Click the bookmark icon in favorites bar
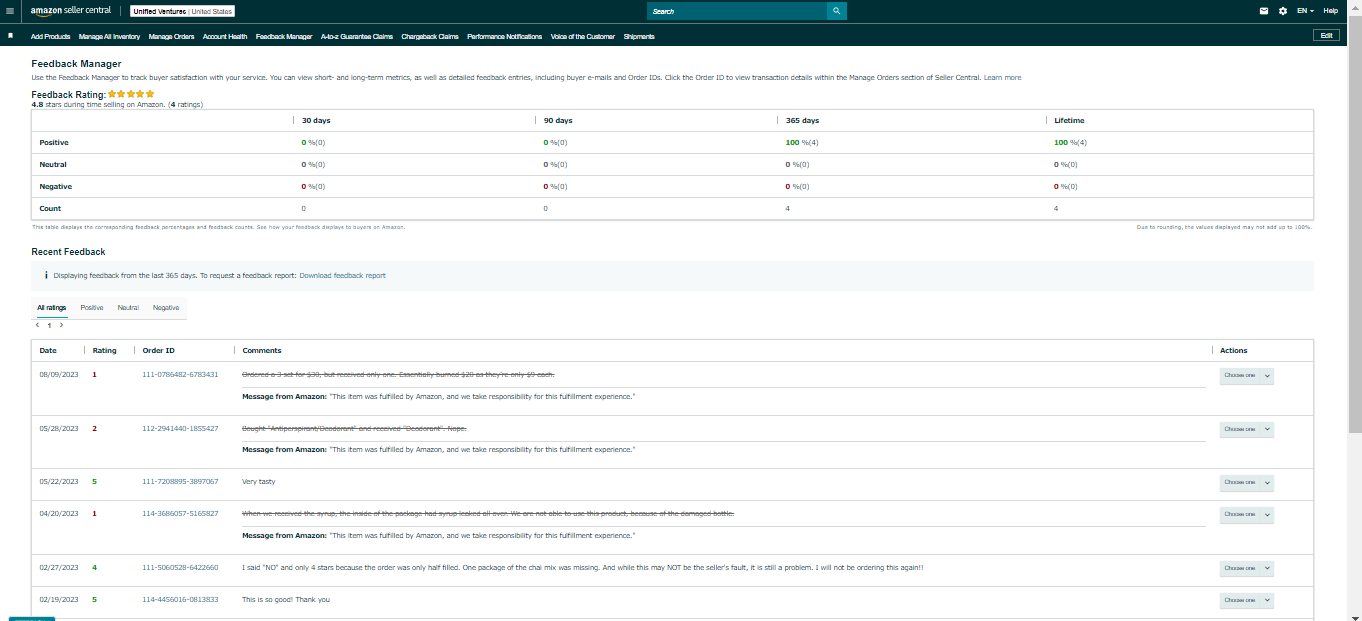Image resolution: width=1362 pixels, height=621 pixels. coord(10,35)
